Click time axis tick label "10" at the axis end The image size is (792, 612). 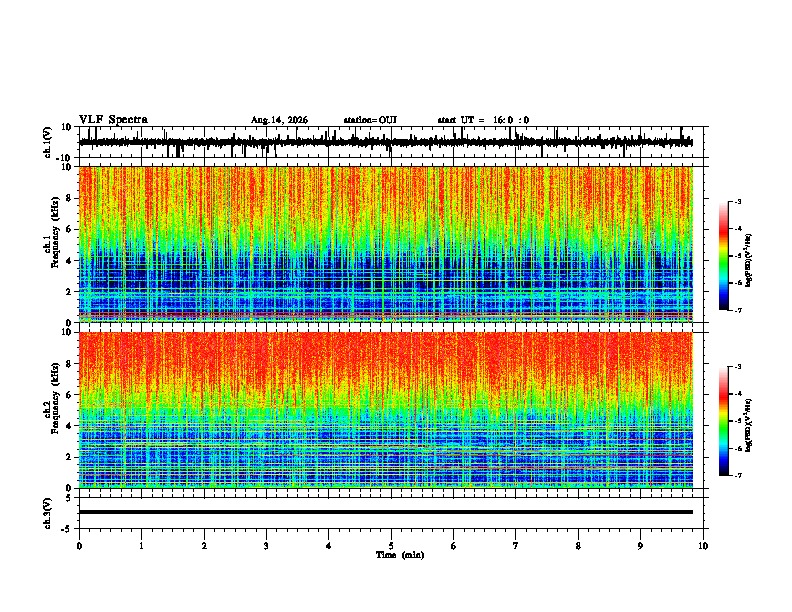coord(703,546)
